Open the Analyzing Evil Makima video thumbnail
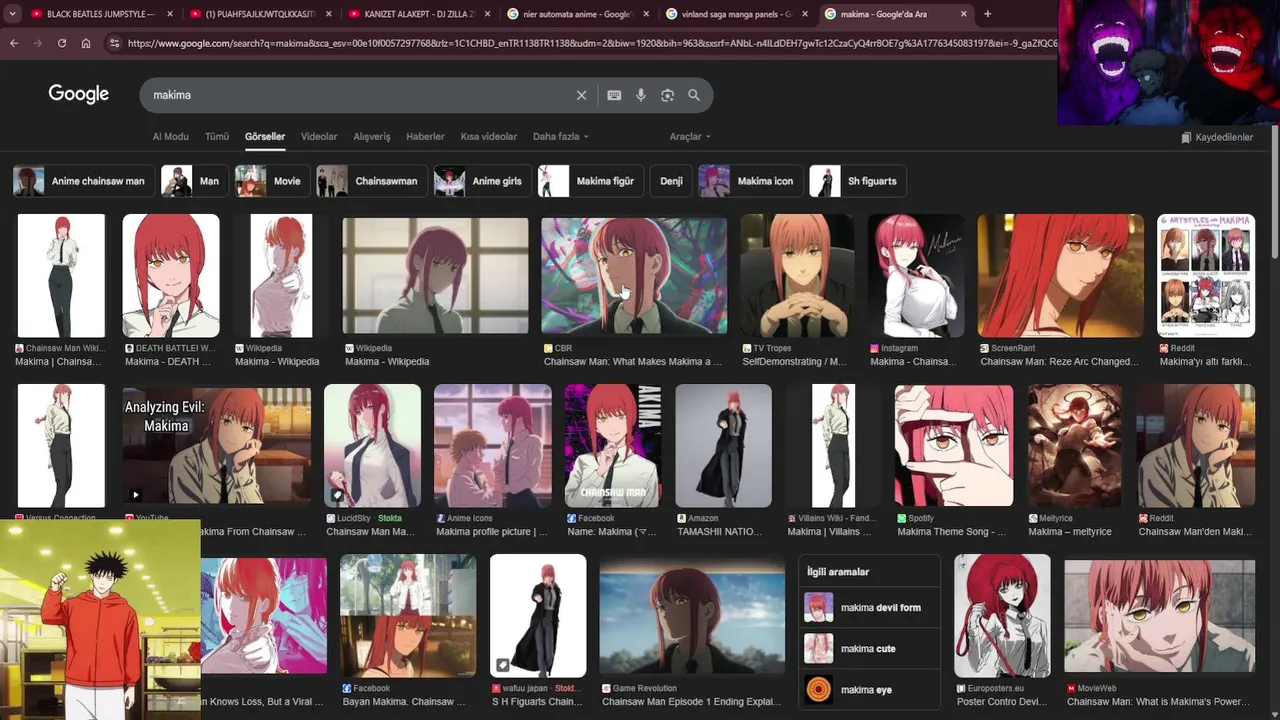The image size is (1280, 720). [x=217, y=445]
